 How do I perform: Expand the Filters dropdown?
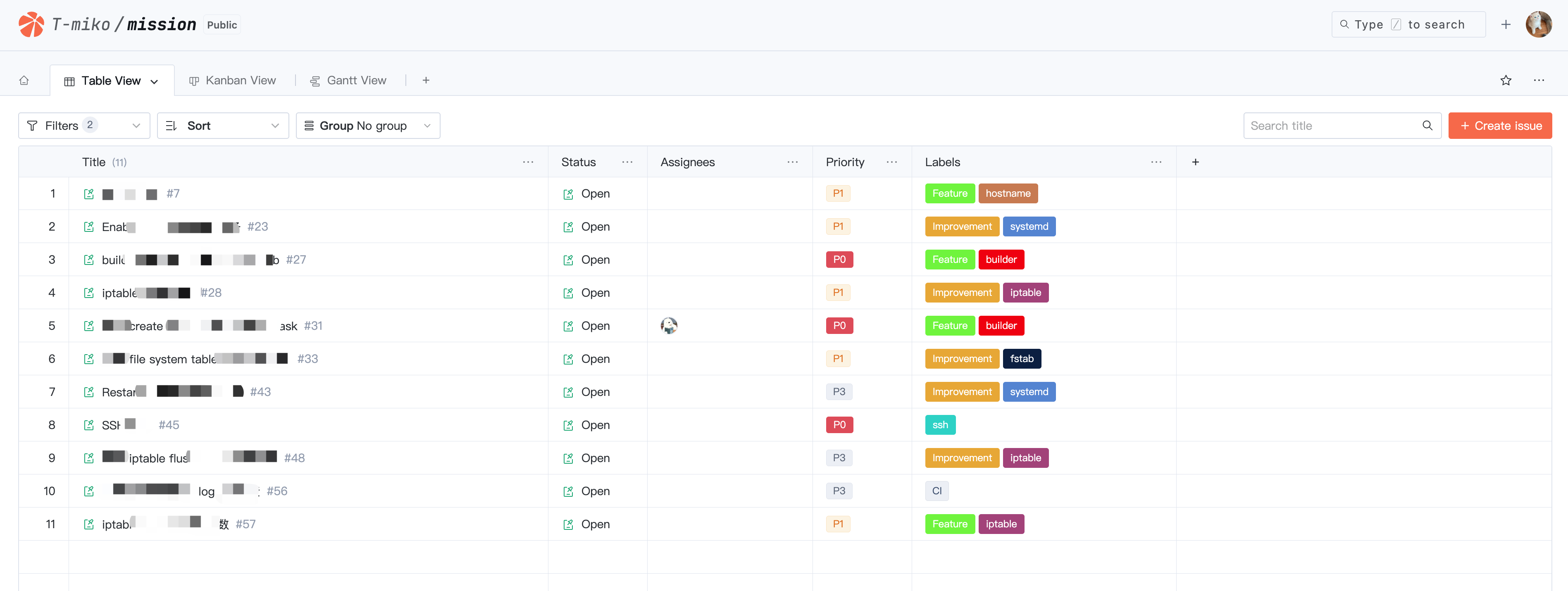pyautogui.click(x=84, y=125)
